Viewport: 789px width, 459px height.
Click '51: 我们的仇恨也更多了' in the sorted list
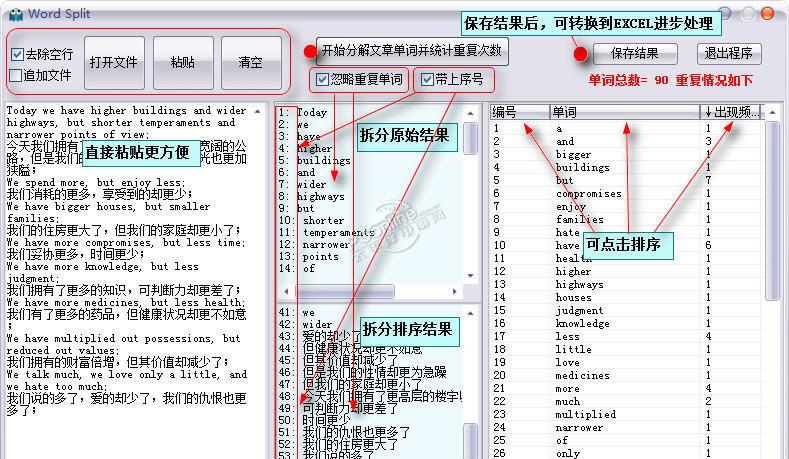pyautogui.click(x=345, y=432)
